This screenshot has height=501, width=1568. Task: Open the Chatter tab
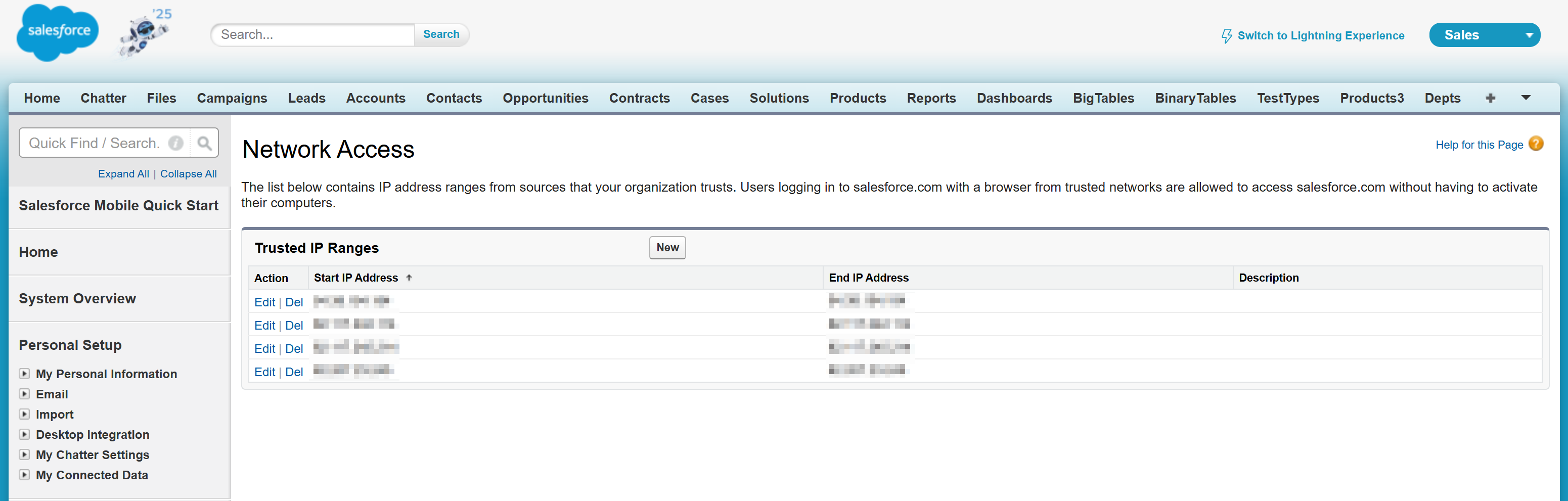(104, 98)
